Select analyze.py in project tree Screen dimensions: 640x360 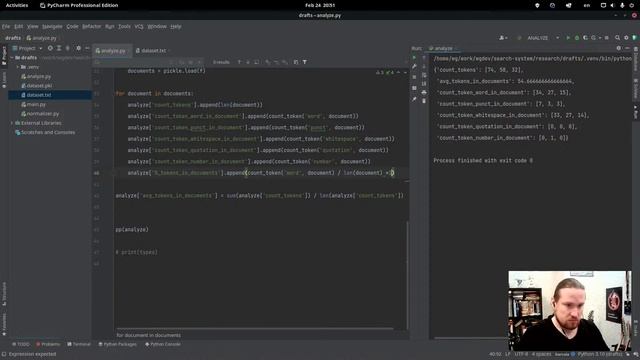pyautogui.click(x=39, y=76)
